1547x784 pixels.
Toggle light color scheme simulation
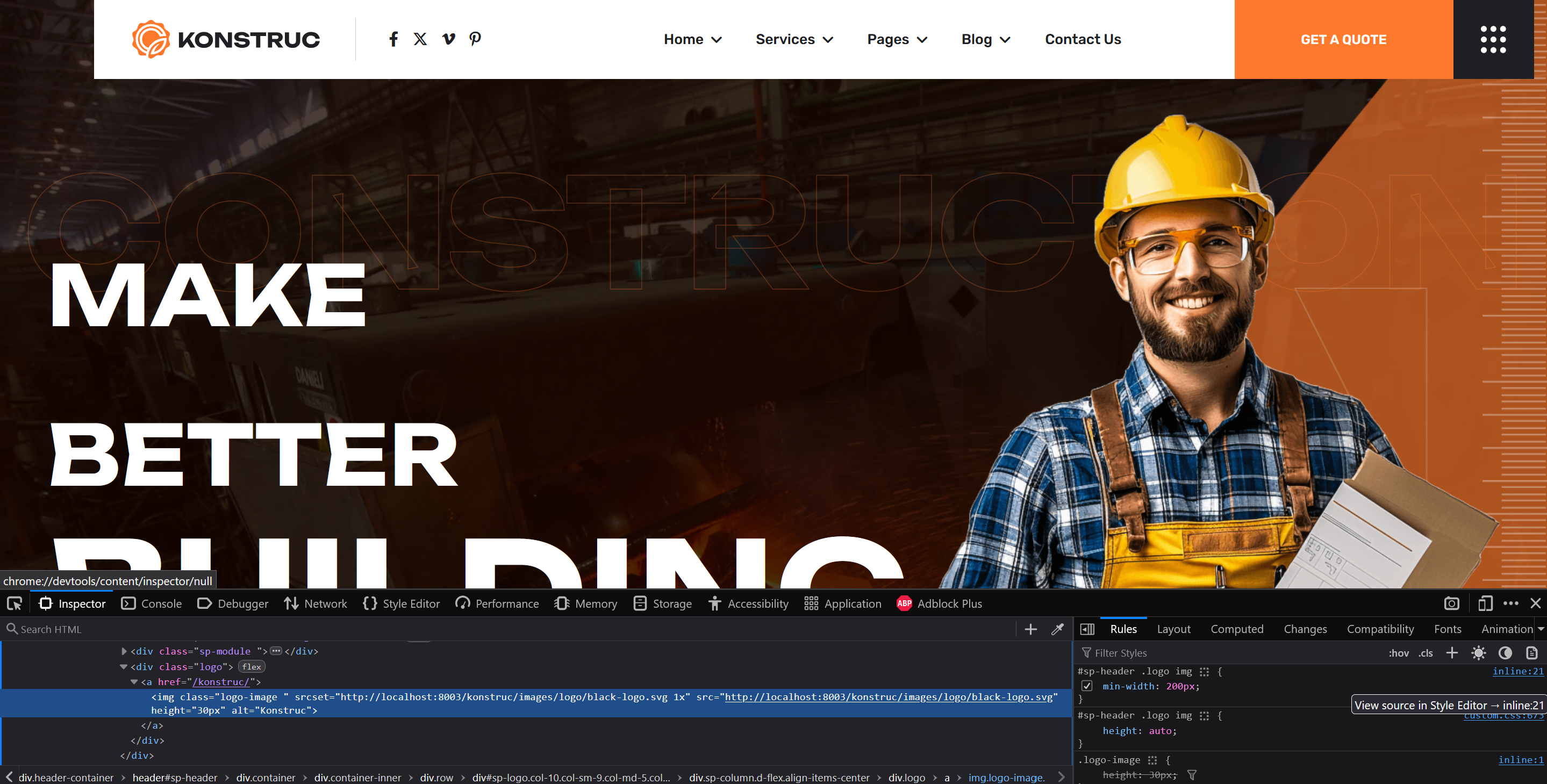(x=1479, y=652)
